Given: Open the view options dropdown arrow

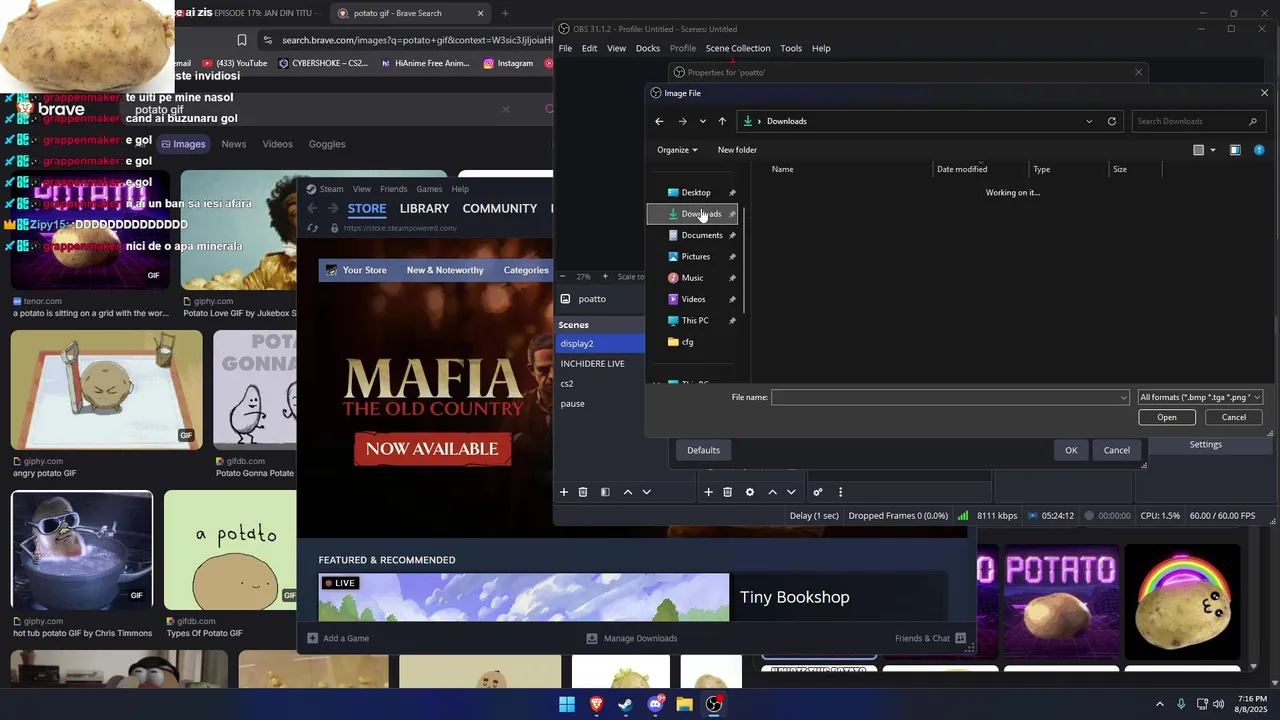Looking at the screenshot, I should click(1213, 150).
